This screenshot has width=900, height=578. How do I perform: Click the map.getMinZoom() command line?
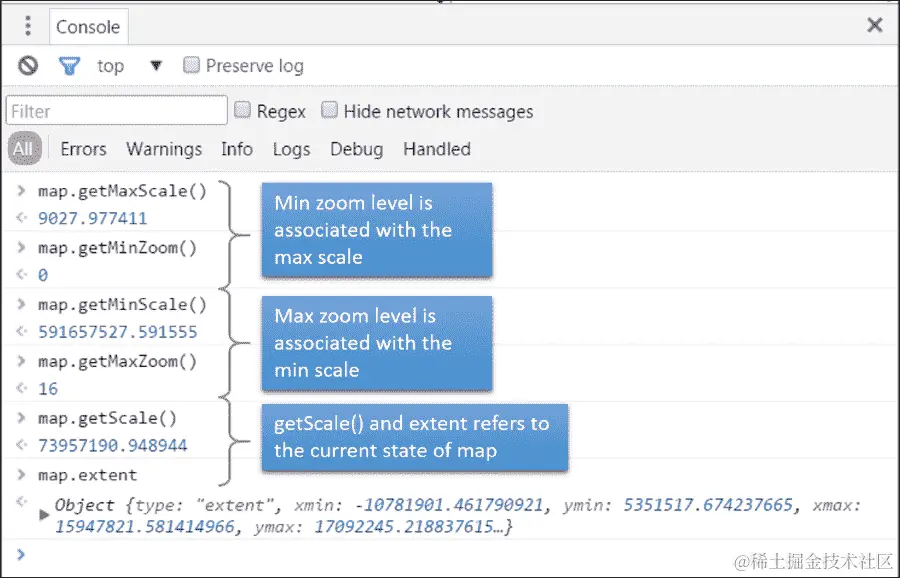117,248
